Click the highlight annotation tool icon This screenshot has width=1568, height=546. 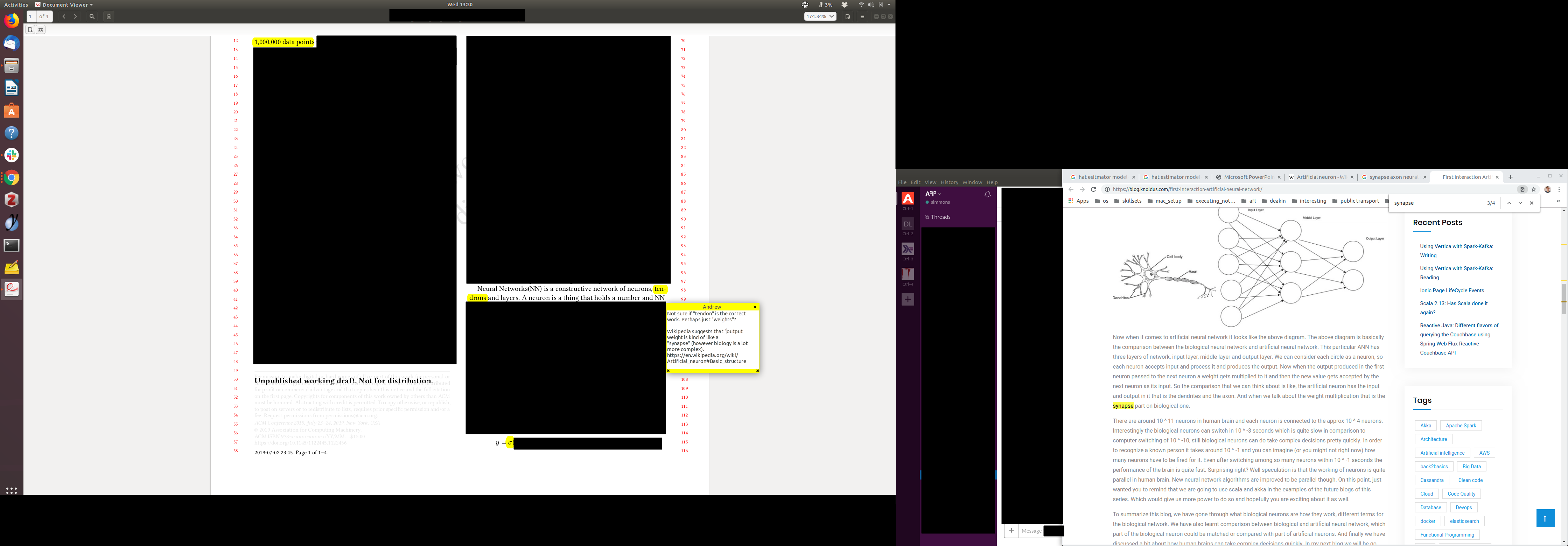click(x=41, y=29)
